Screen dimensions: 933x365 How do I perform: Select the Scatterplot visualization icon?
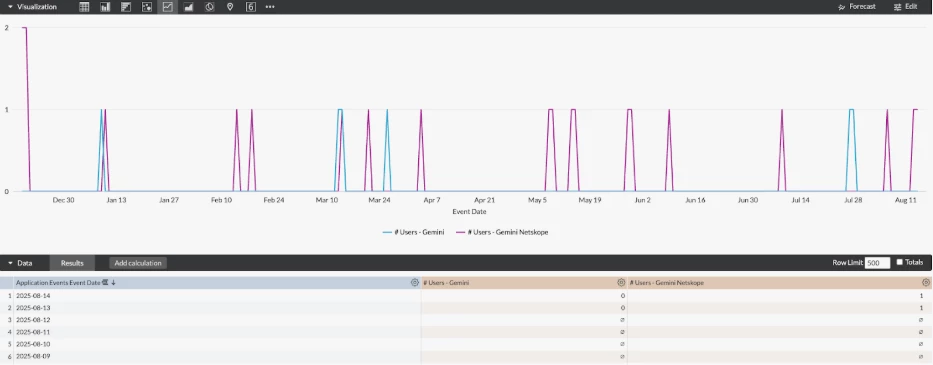147,7
